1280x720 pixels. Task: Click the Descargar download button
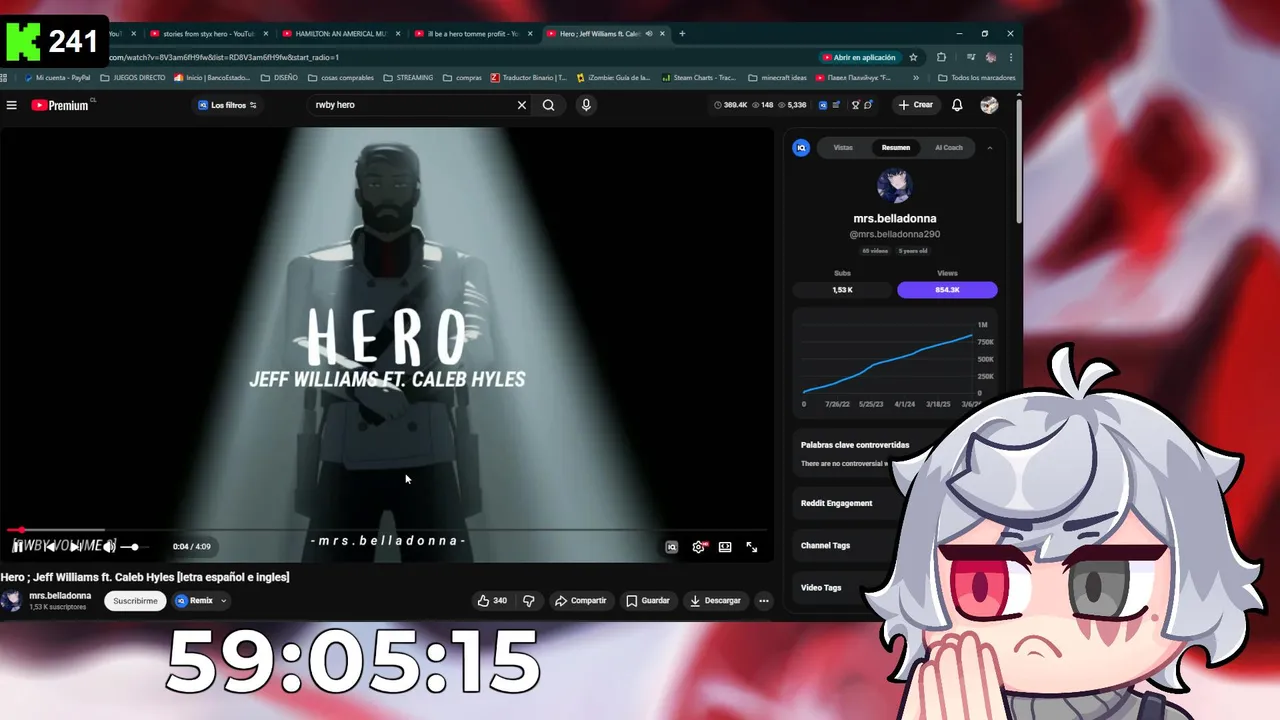pos(715,601)
